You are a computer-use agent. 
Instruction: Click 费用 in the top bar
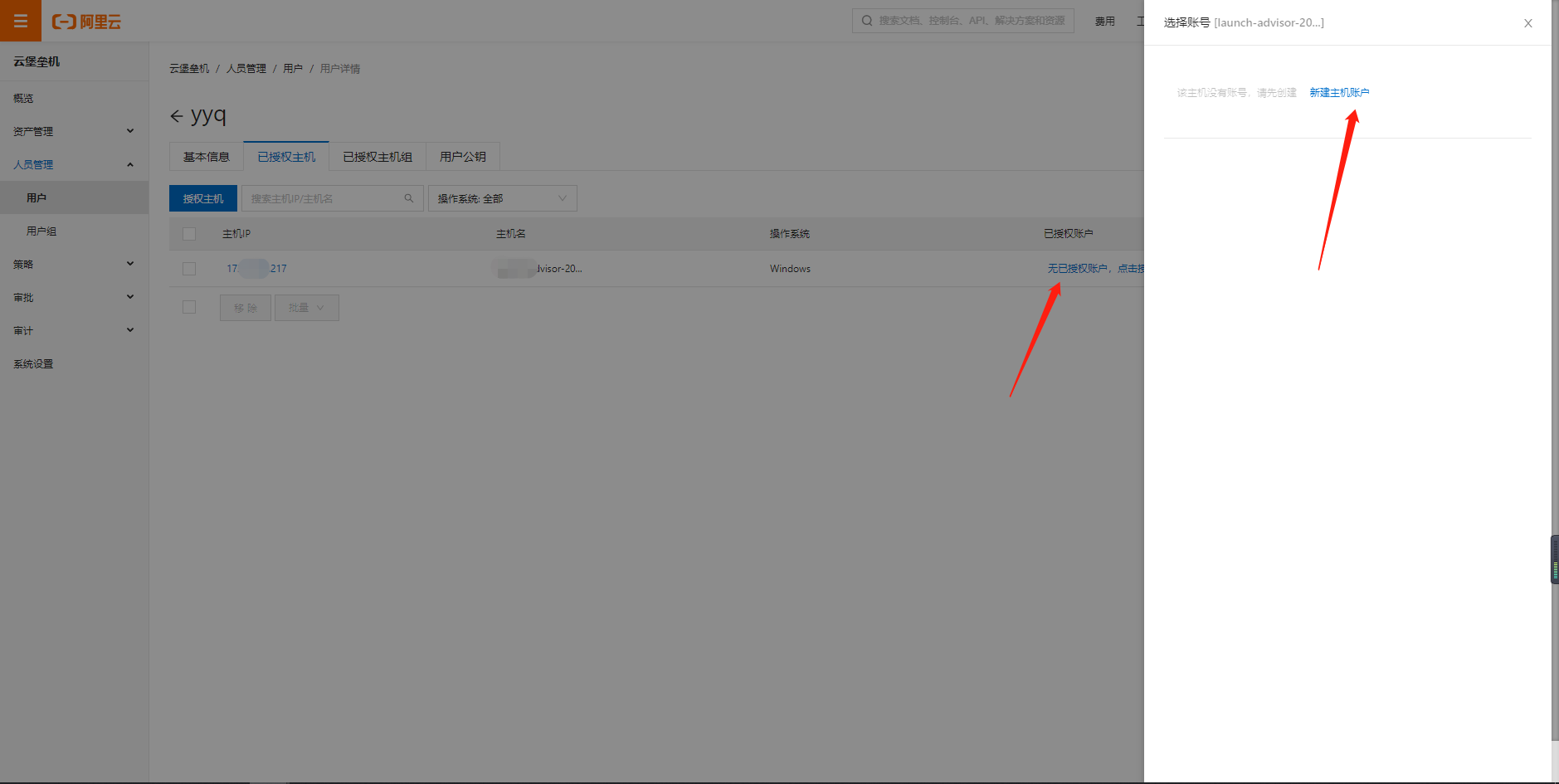pyautogui.click(x=1104, y=22)
